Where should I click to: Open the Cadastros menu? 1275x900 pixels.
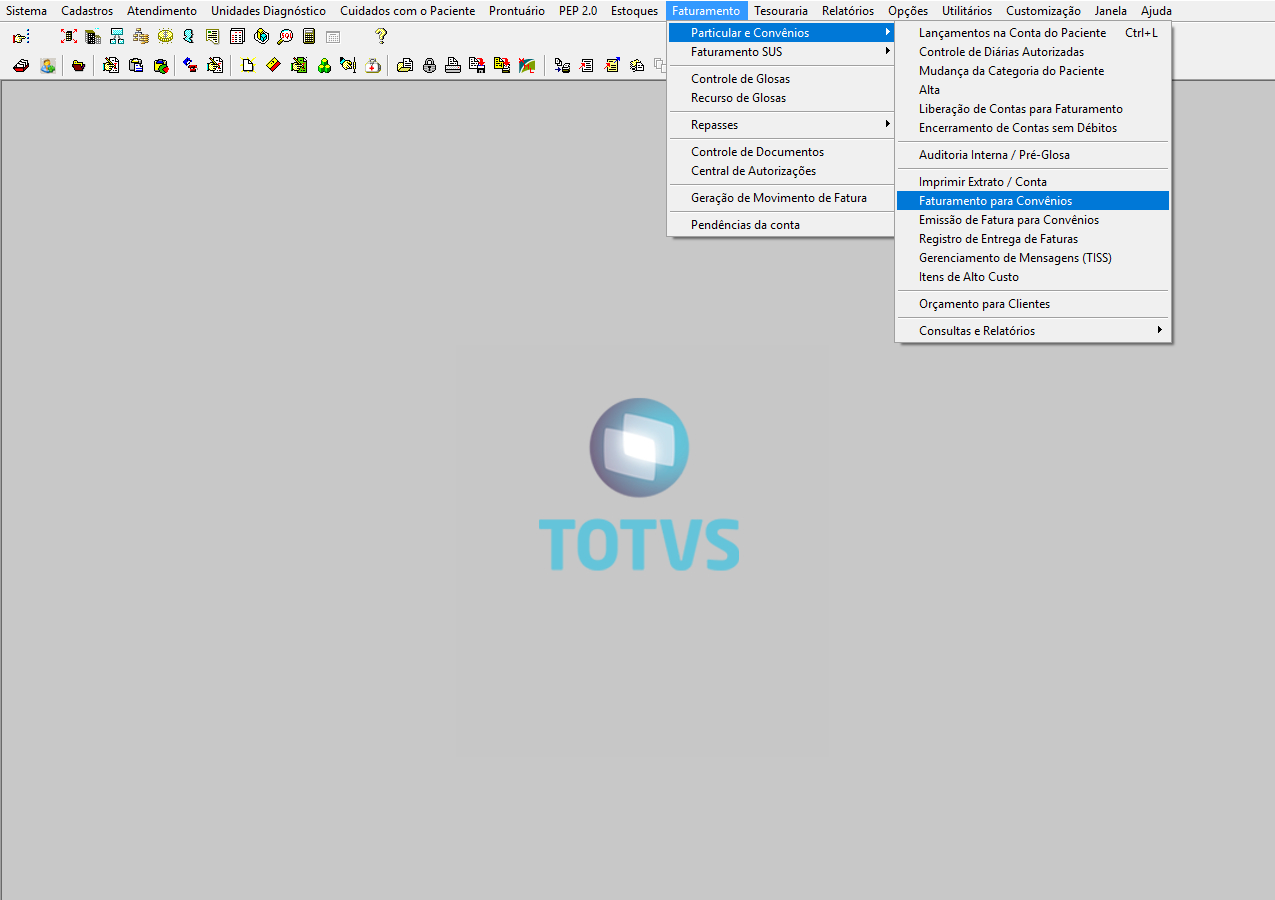click(x=87, y=11)
